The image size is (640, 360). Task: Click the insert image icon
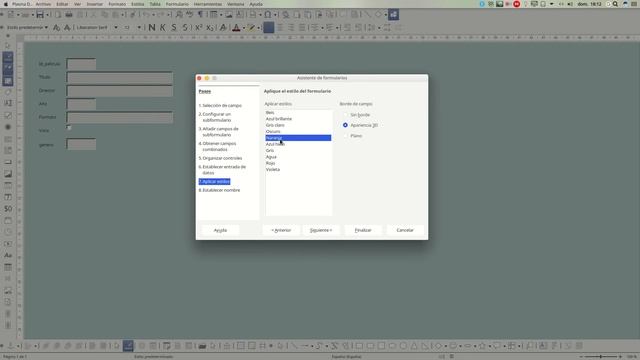point(229,15)
